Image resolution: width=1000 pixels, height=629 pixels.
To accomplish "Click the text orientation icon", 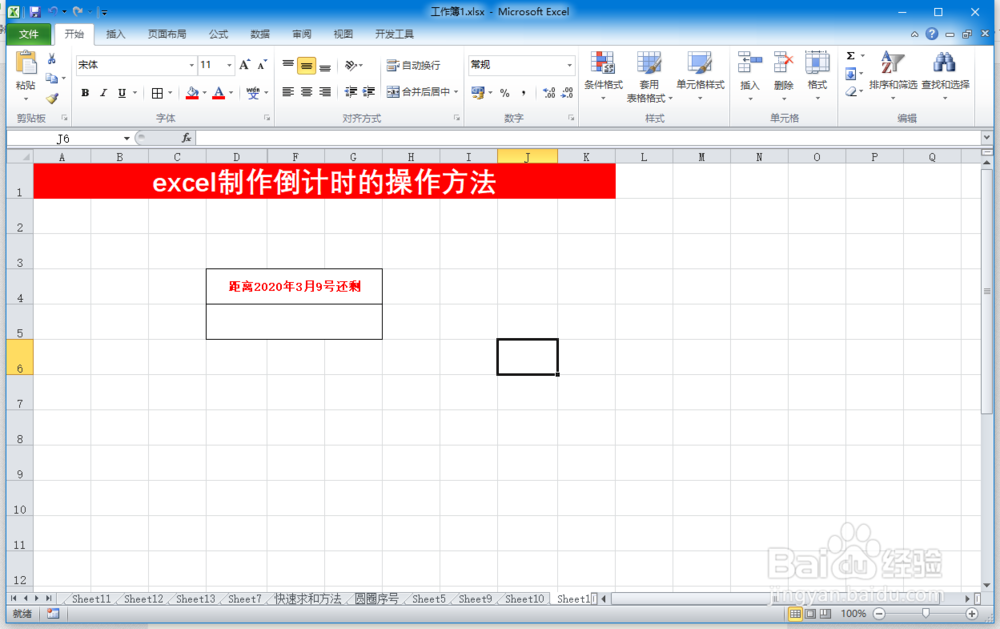I will [x=351, y=65].
